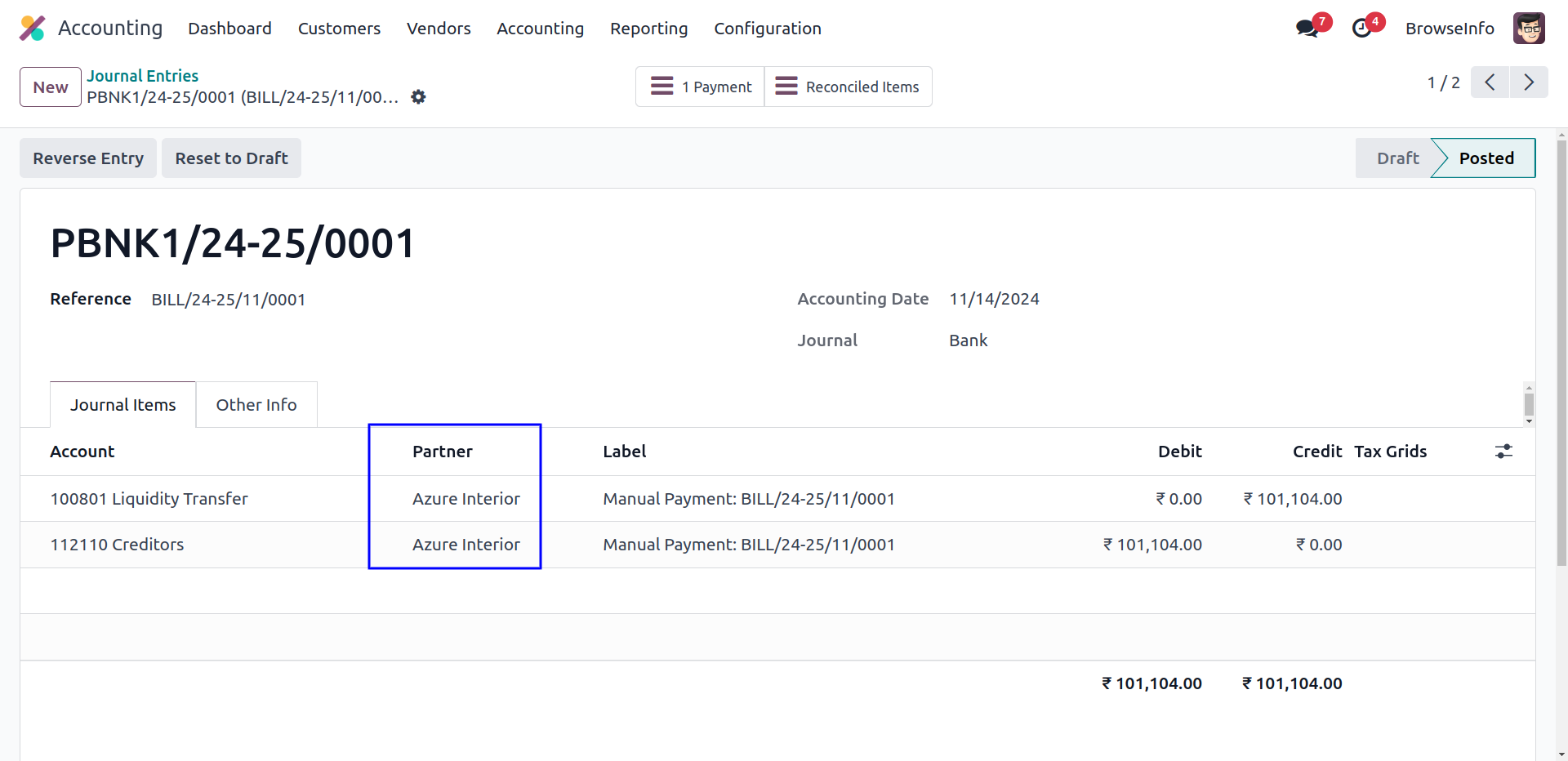Screen dimensions: 1568x761
Task: Open the activities clock icon
Action: pyautogui.click(x=1361, y=29)
